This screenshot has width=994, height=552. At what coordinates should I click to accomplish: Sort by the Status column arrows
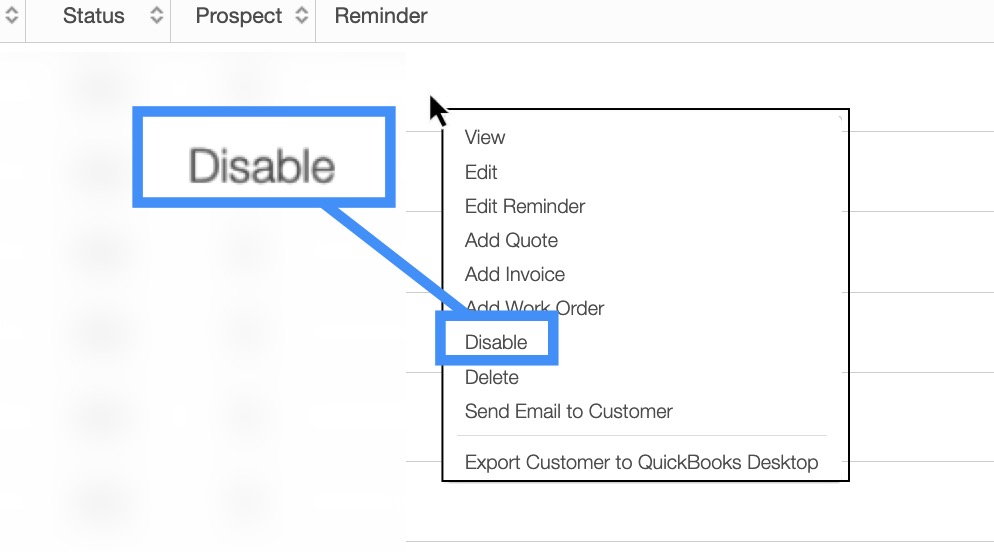156,16
